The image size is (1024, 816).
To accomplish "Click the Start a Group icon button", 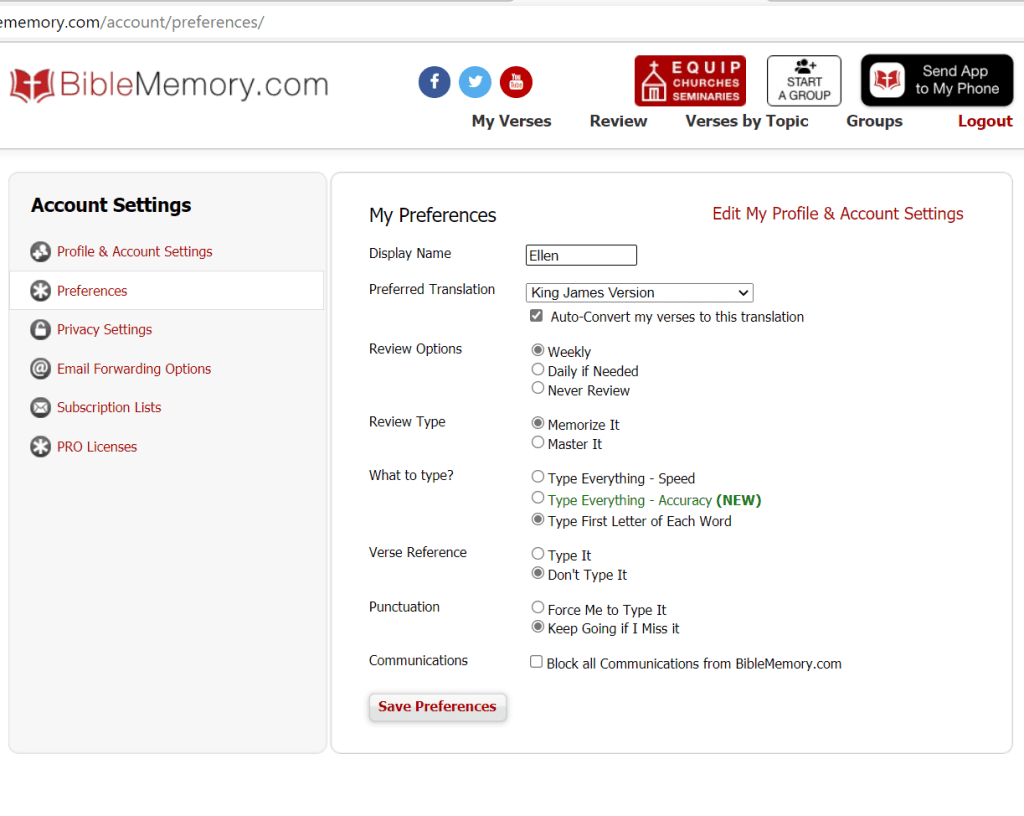I will (804, 80).
